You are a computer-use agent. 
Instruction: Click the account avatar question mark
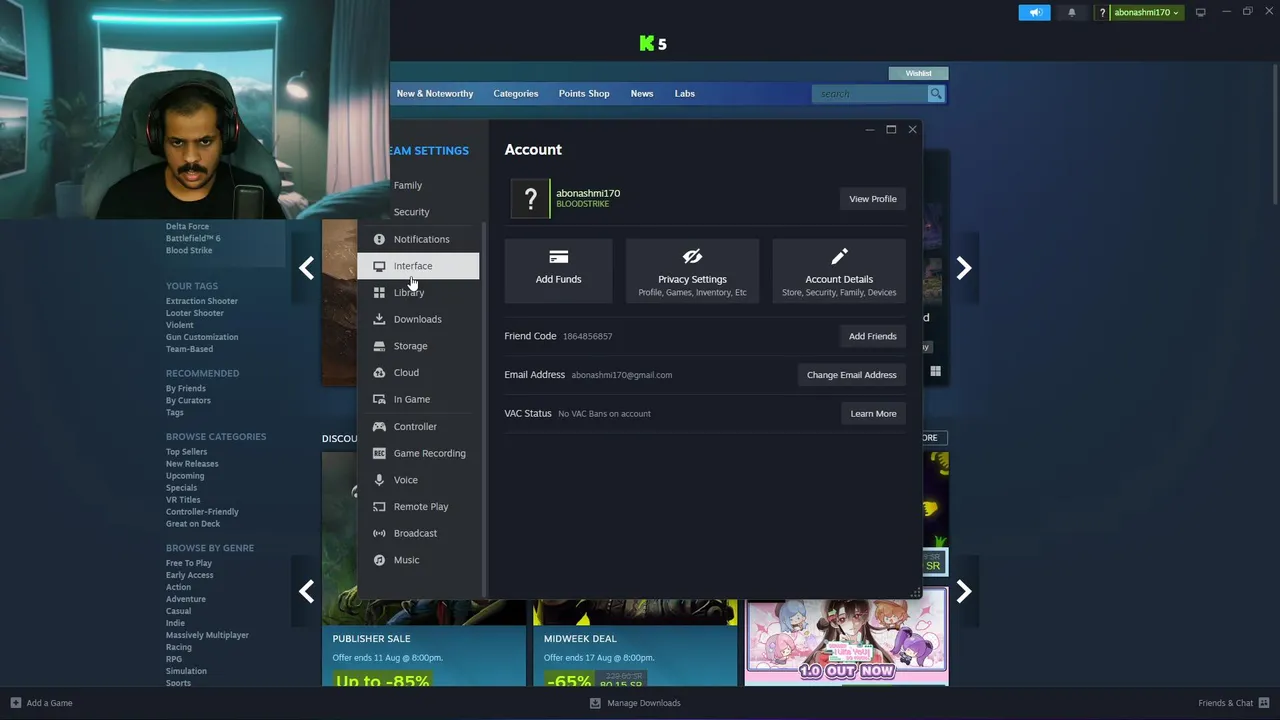(x=530, y=199)
